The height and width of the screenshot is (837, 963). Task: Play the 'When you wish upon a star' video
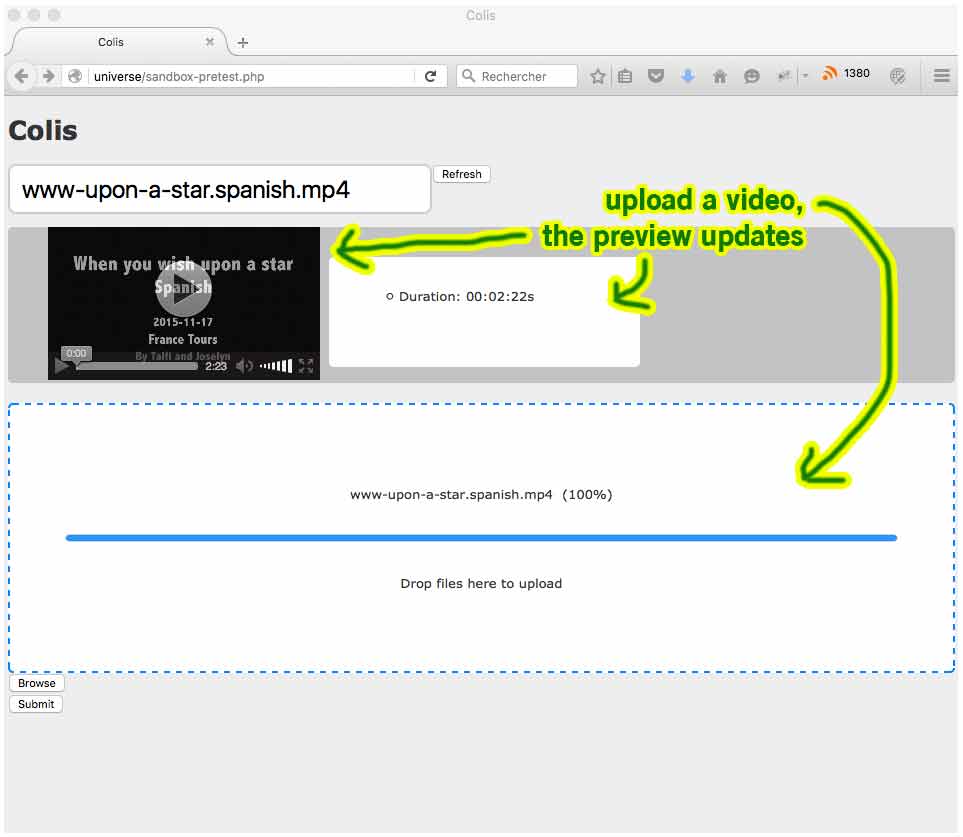point(183,289)
